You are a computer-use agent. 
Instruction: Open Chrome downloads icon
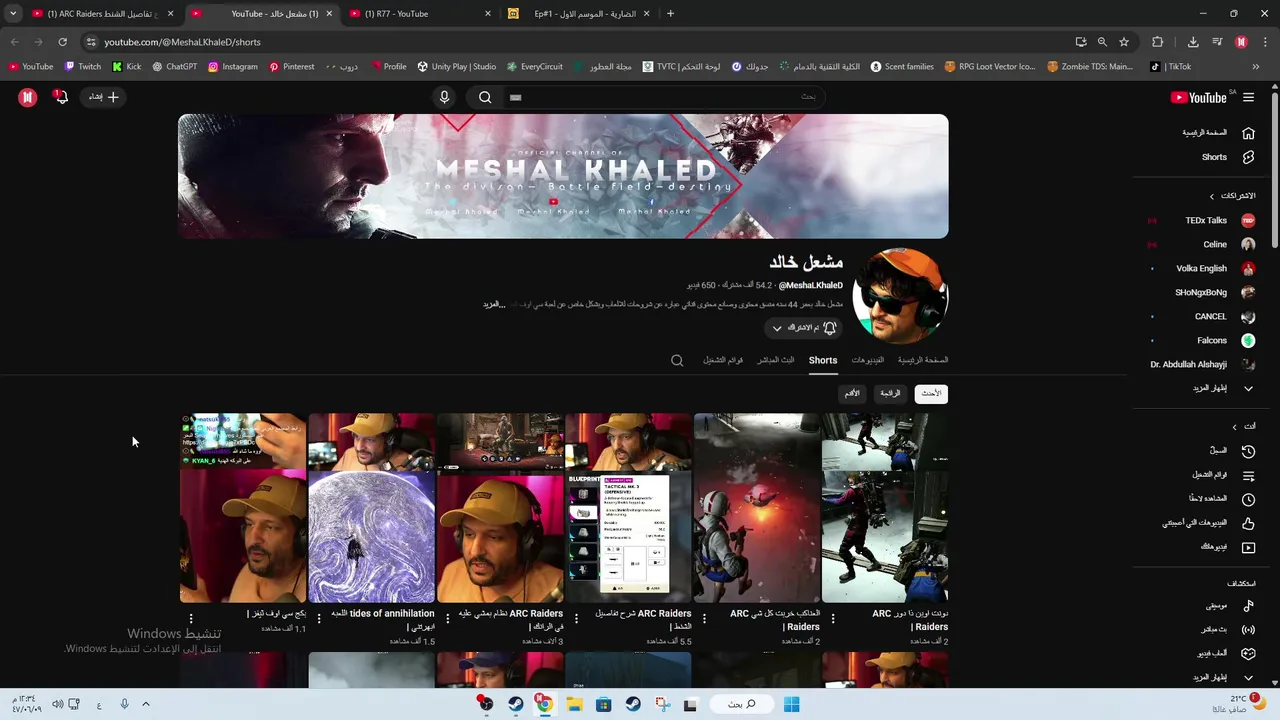[x=1193, y=42]
